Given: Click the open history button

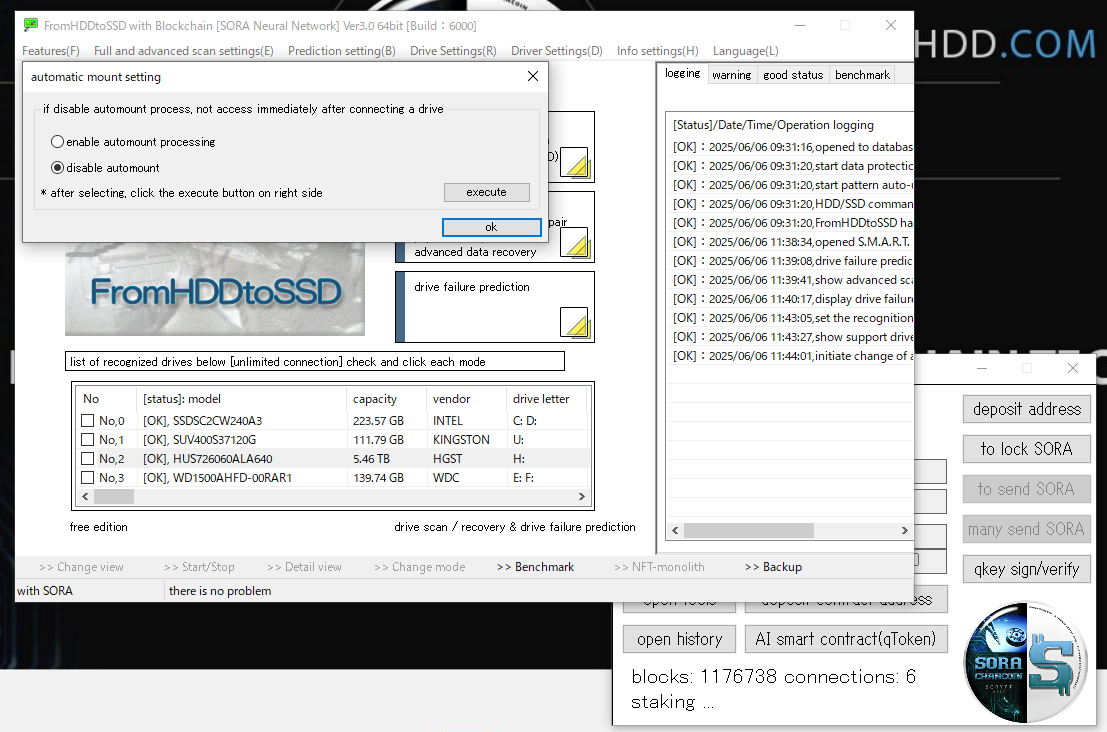Looking at the screenshot, I should pos(679,639).
